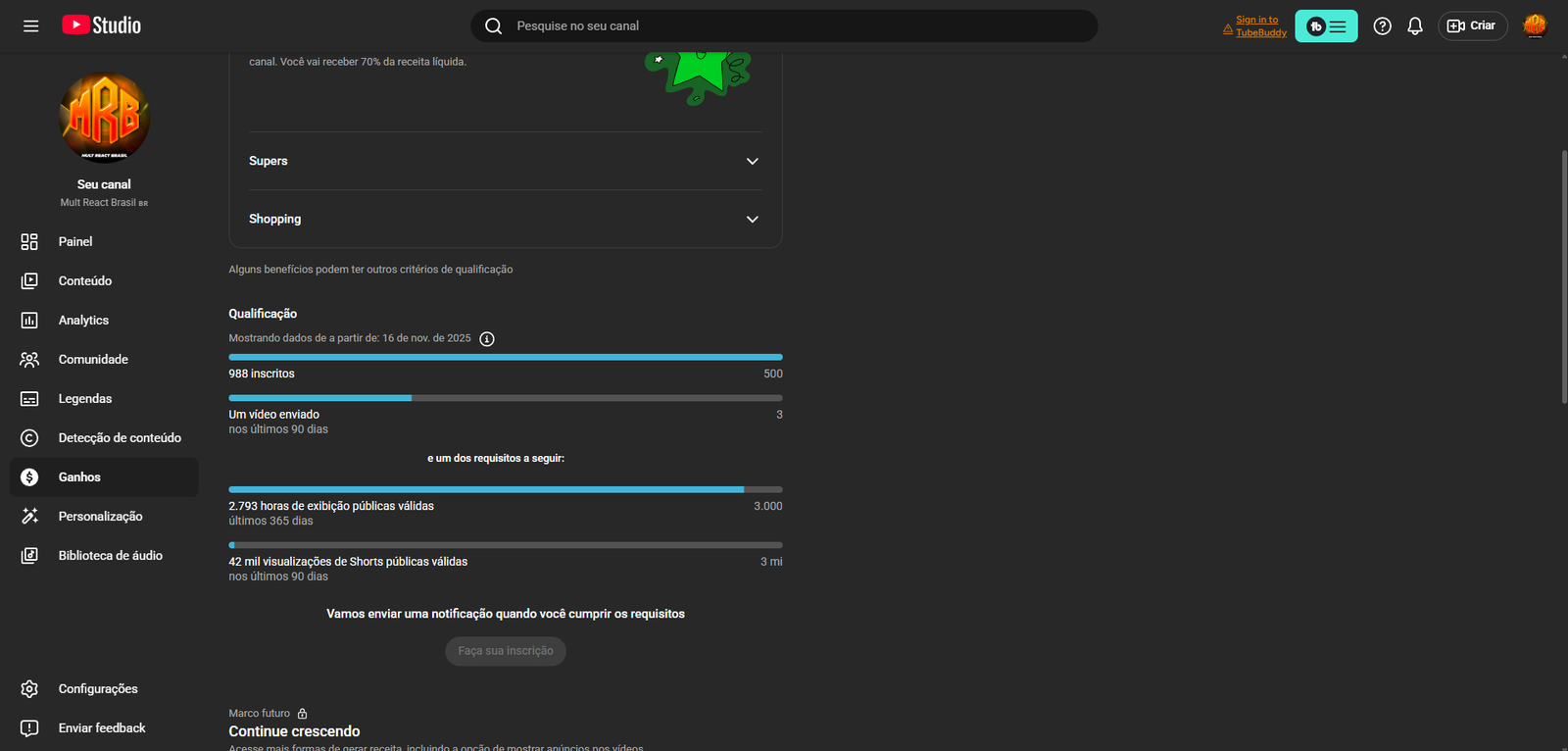
Task: Click the Shorts visualizações progress bar
Action: pyautogui.click(x=506, y=545)
